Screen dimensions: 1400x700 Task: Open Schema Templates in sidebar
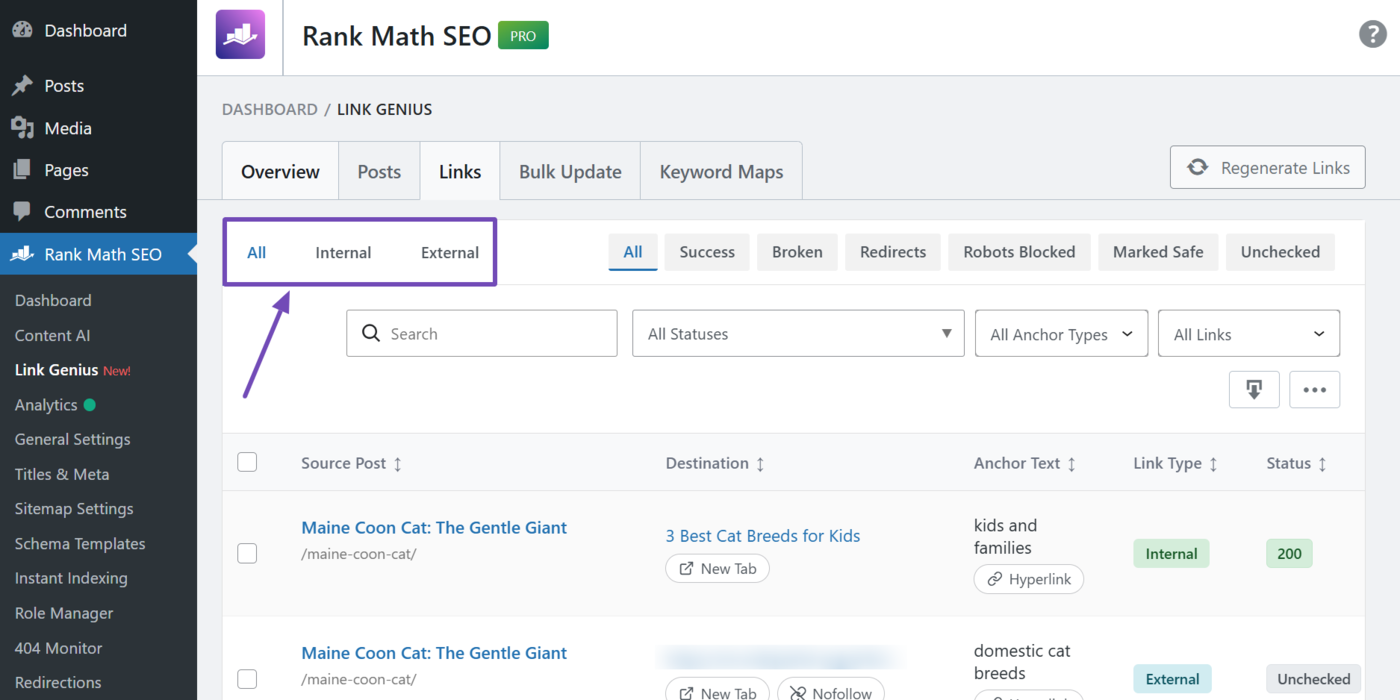(x=80, y=544)
